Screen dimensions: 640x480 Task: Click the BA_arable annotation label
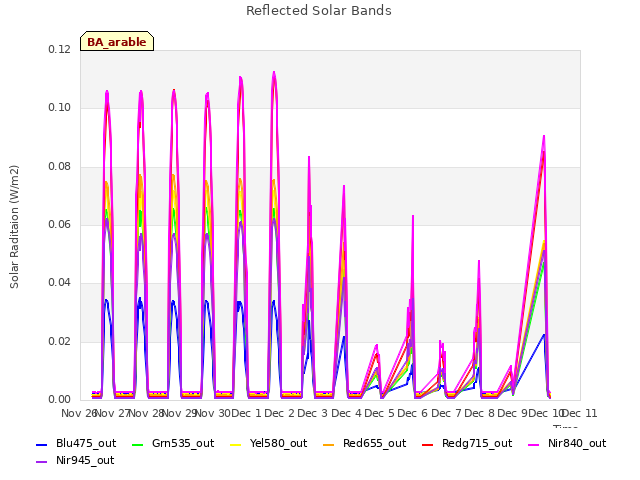(117, 42)
